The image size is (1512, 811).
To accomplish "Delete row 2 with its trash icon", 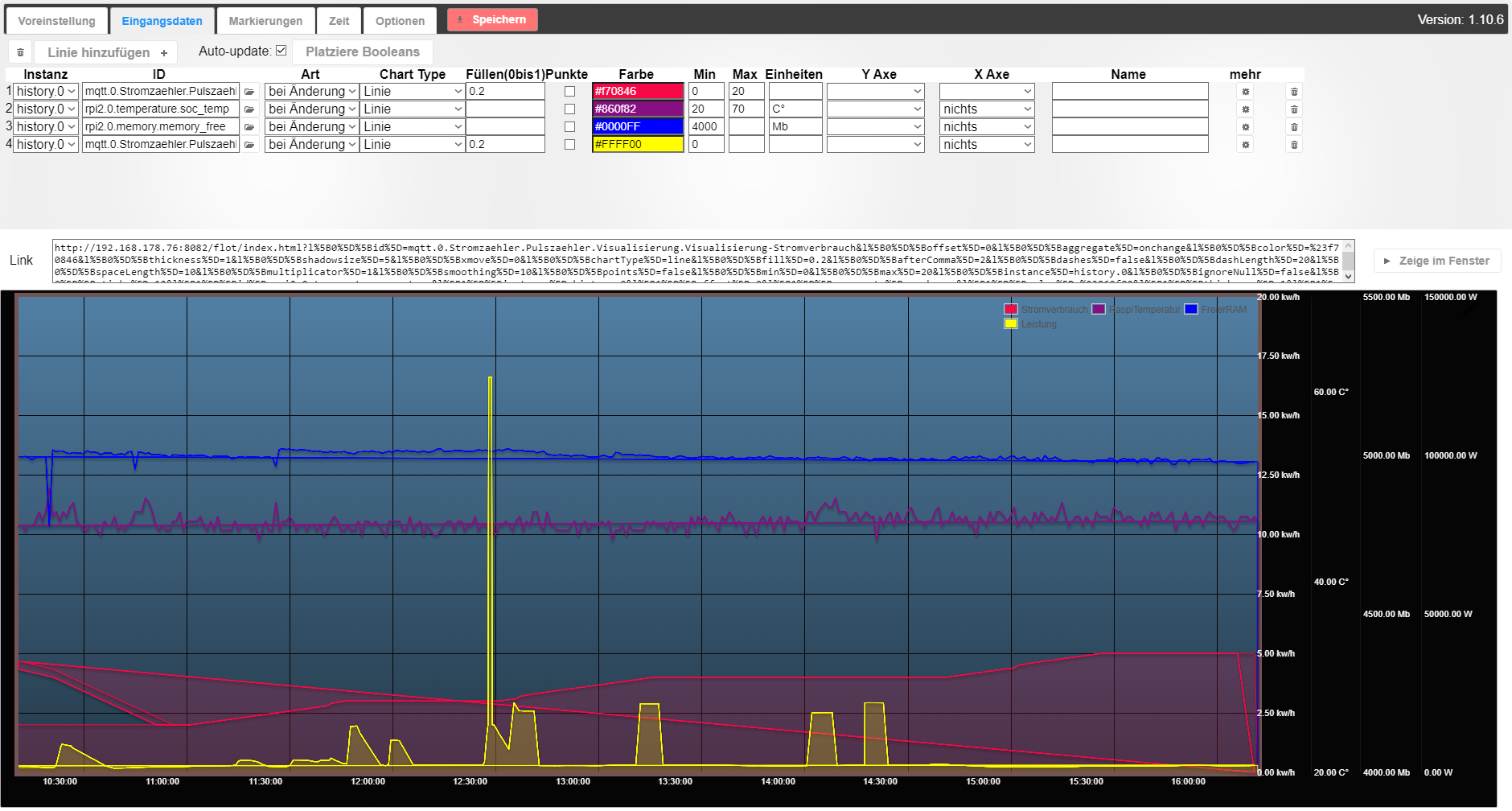I will (x=1294, y=109).
